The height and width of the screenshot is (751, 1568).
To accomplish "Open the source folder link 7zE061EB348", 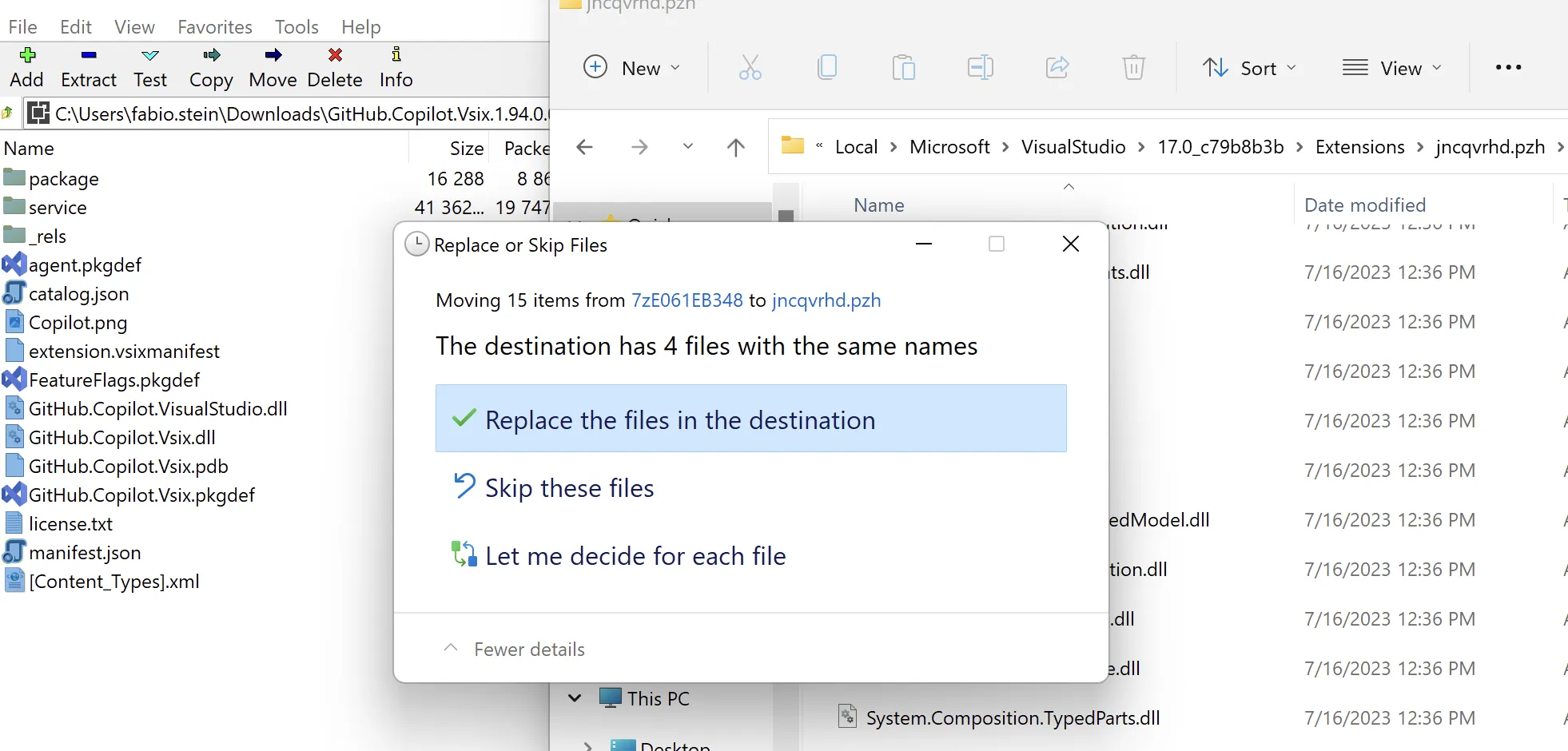I will pyautogui.click(x=687, y=300).
